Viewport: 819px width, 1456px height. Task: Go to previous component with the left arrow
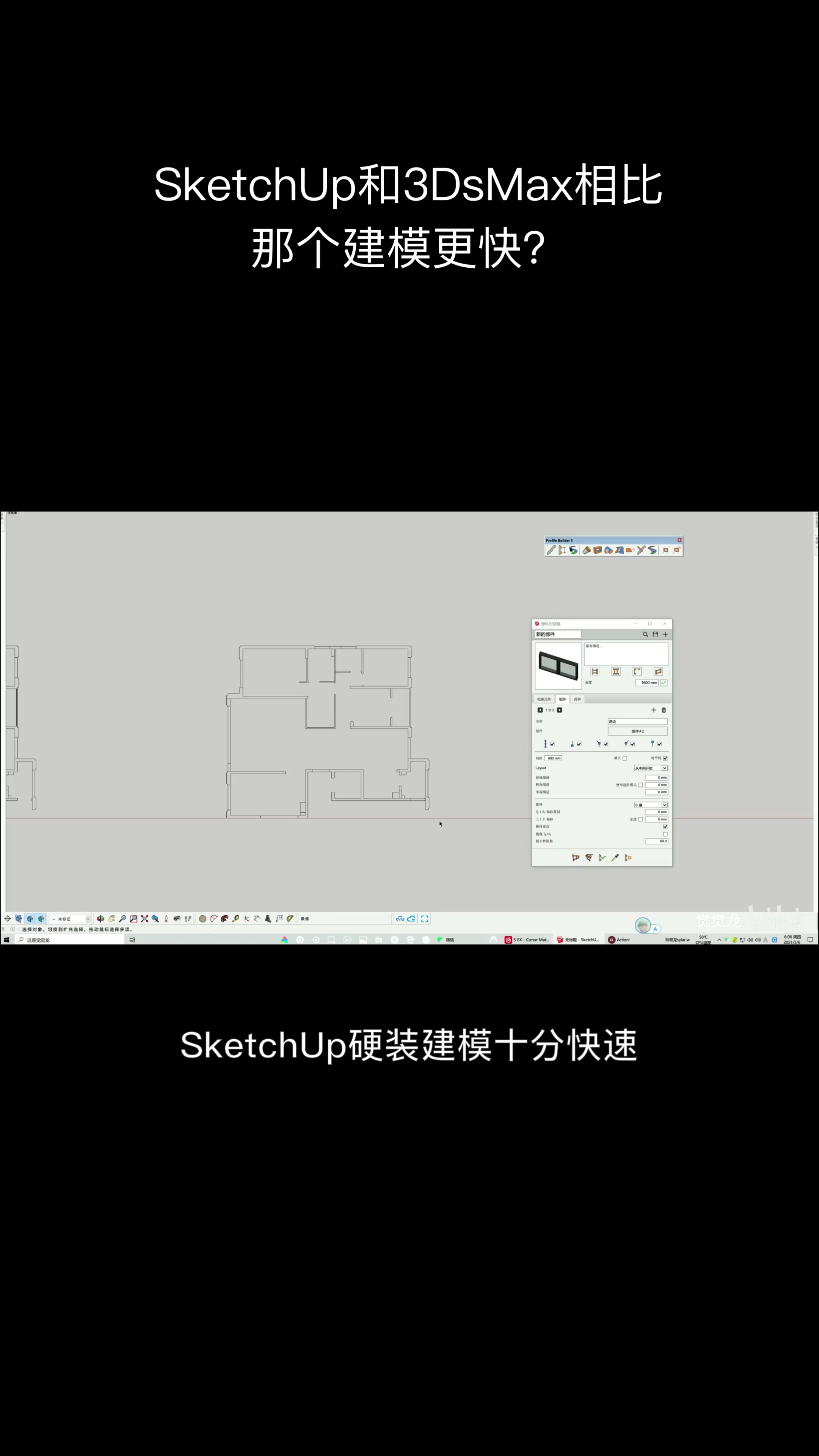coord(540,710)
